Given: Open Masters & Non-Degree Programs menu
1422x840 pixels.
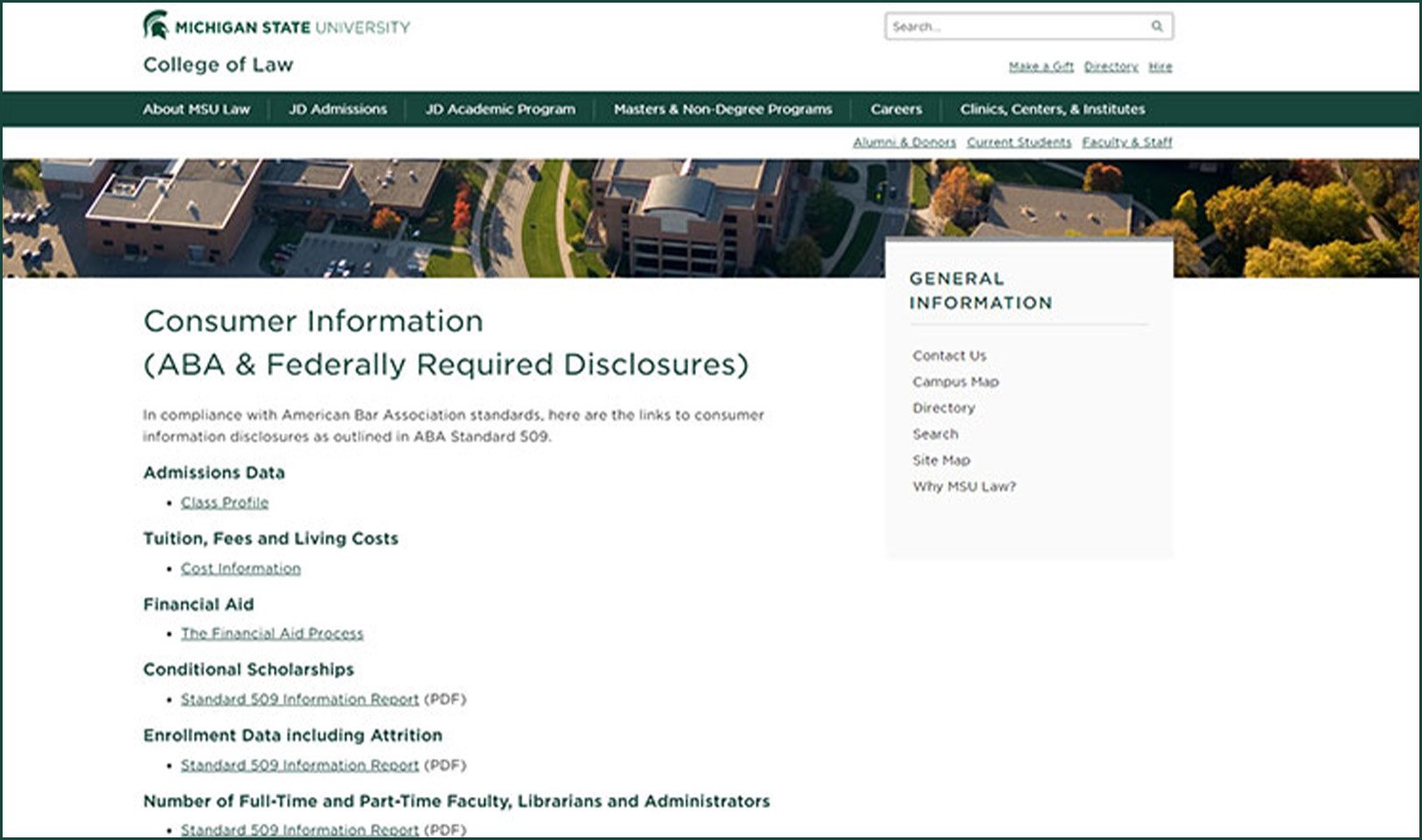Looking at the screenshot, I should 723,109.
